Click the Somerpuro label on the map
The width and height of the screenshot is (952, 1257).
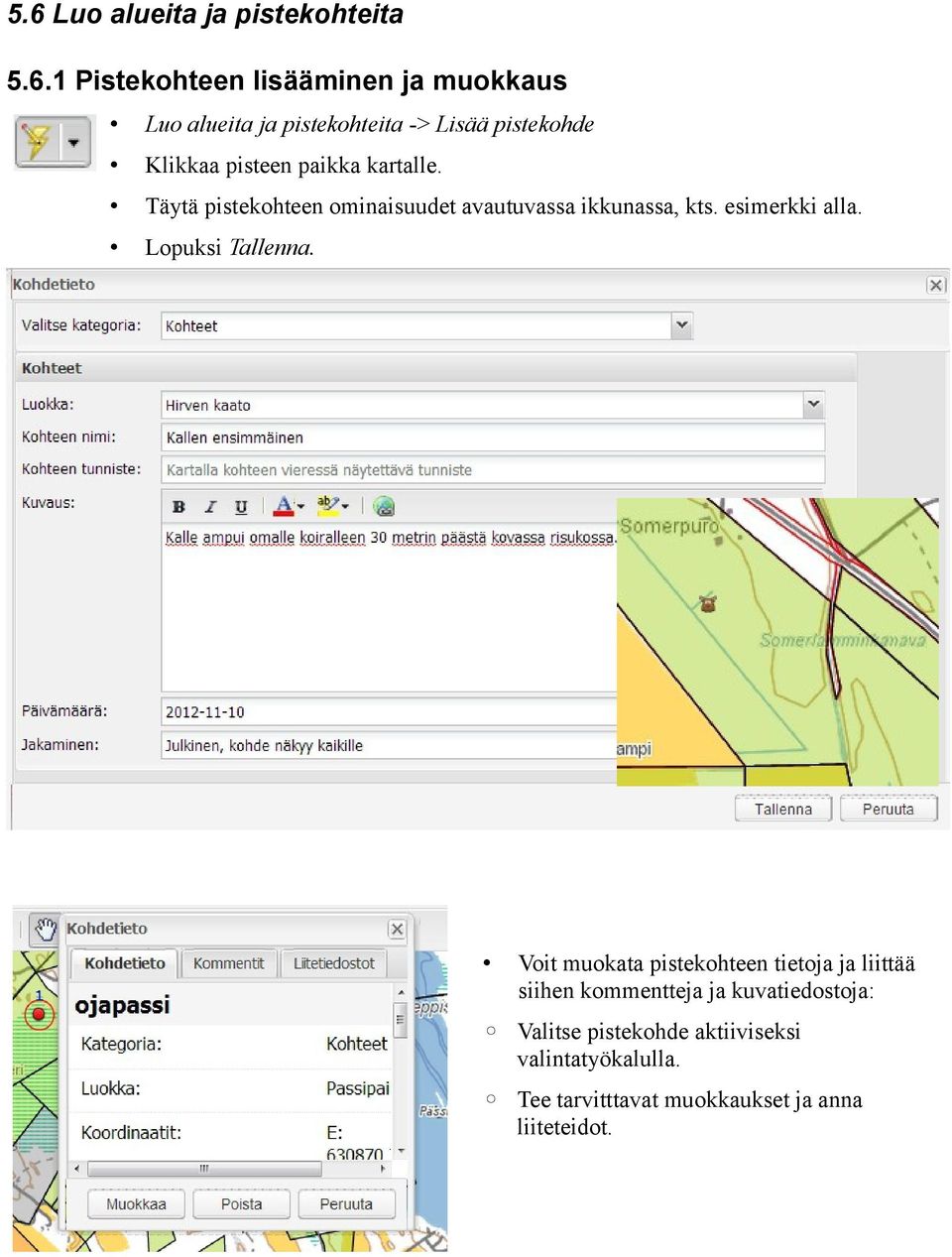(x=669, y=526)
